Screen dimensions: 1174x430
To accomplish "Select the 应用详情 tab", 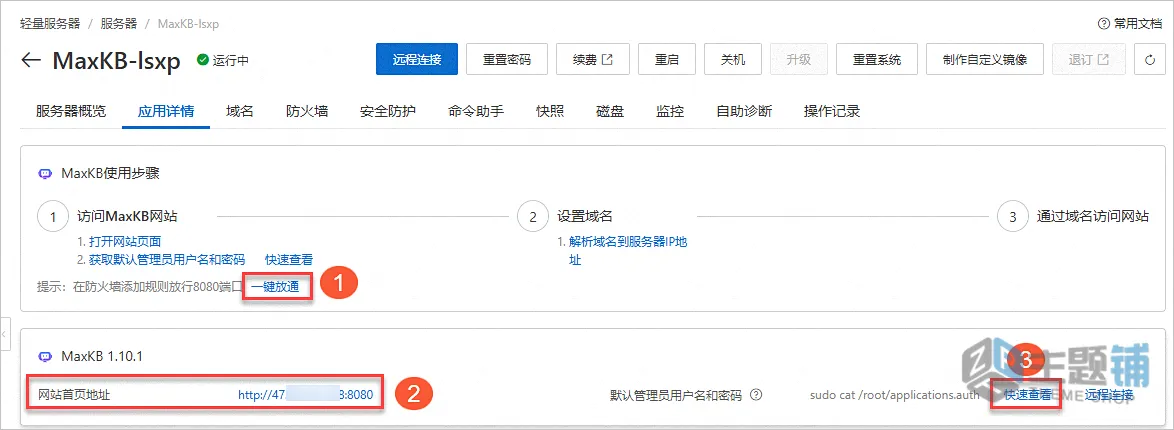I will [166, 112].
